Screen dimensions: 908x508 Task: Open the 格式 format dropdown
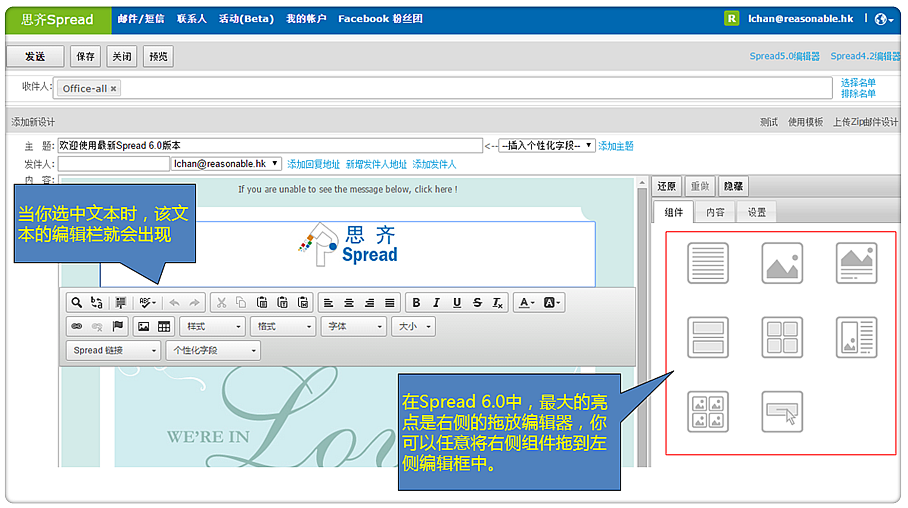tap(283, 327)
